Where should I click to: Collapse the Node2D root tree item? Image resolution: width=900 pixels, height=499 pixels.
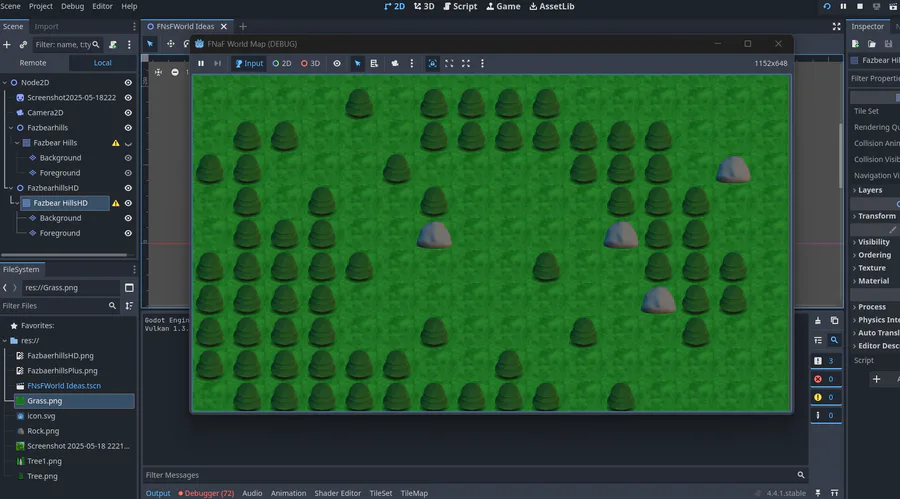pyautogui.click(x=5, y=83)
